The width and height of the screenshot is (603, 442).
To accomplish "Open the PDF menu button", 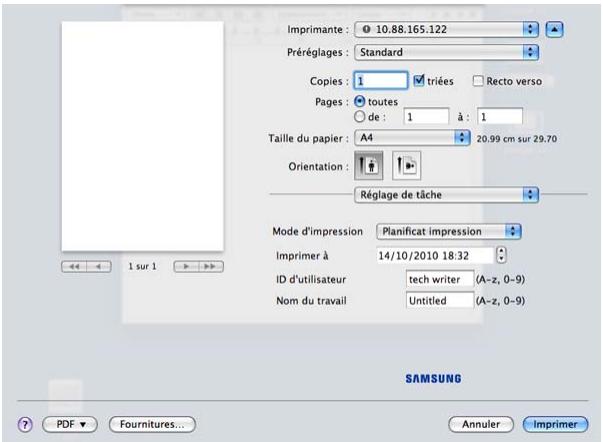I will click(70, 425).
